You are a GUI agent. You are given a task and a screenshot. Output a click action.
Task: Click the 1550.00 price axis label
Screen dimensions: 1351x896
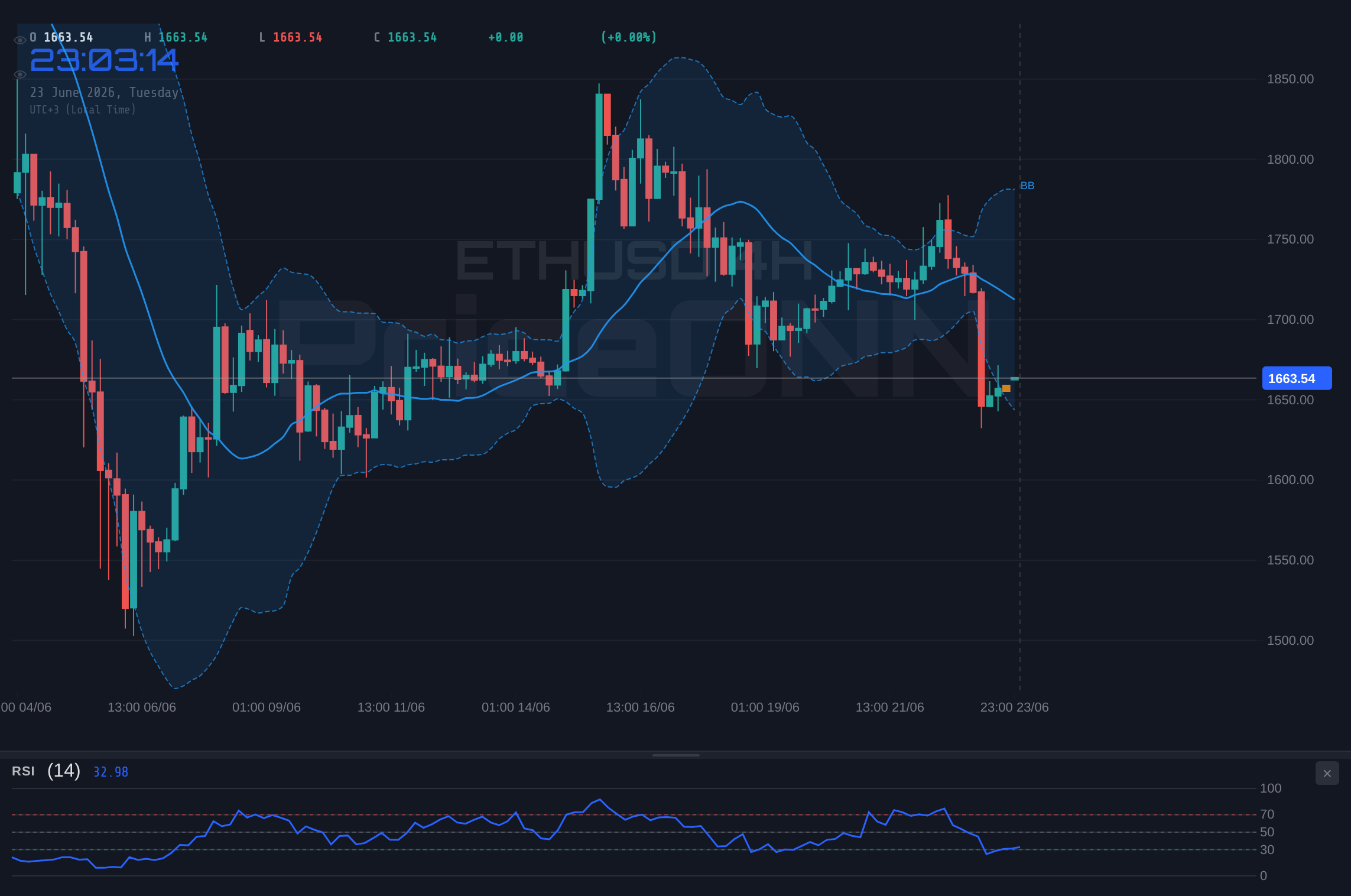[1290, 560]
